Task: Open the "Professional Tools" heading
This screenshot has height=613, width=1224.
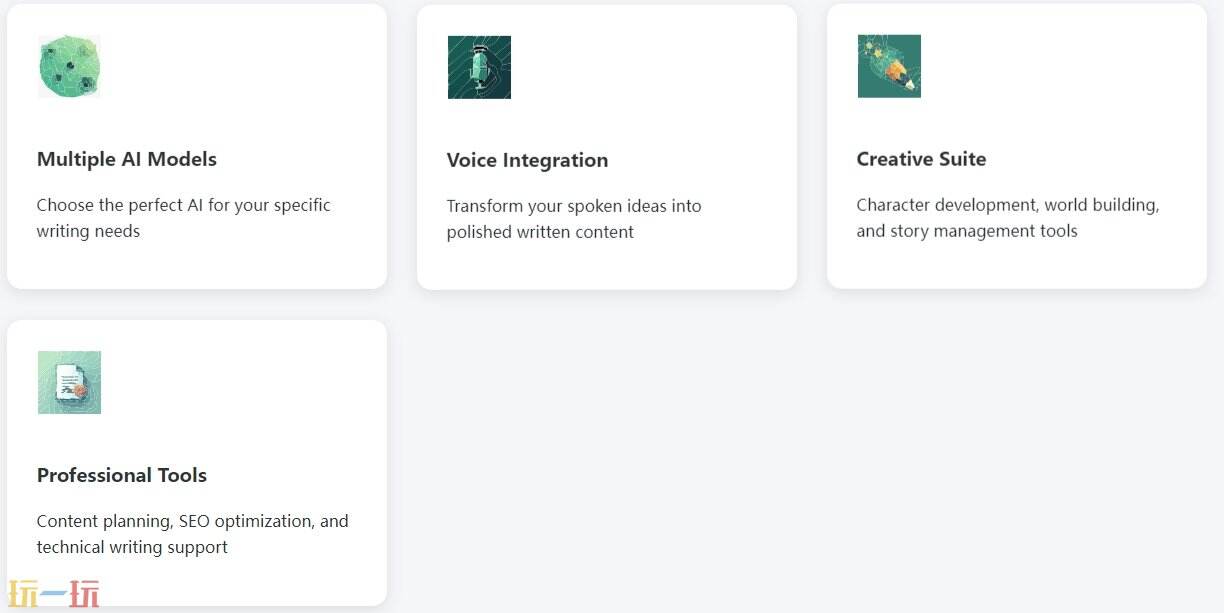Action: tap(122, 475)
